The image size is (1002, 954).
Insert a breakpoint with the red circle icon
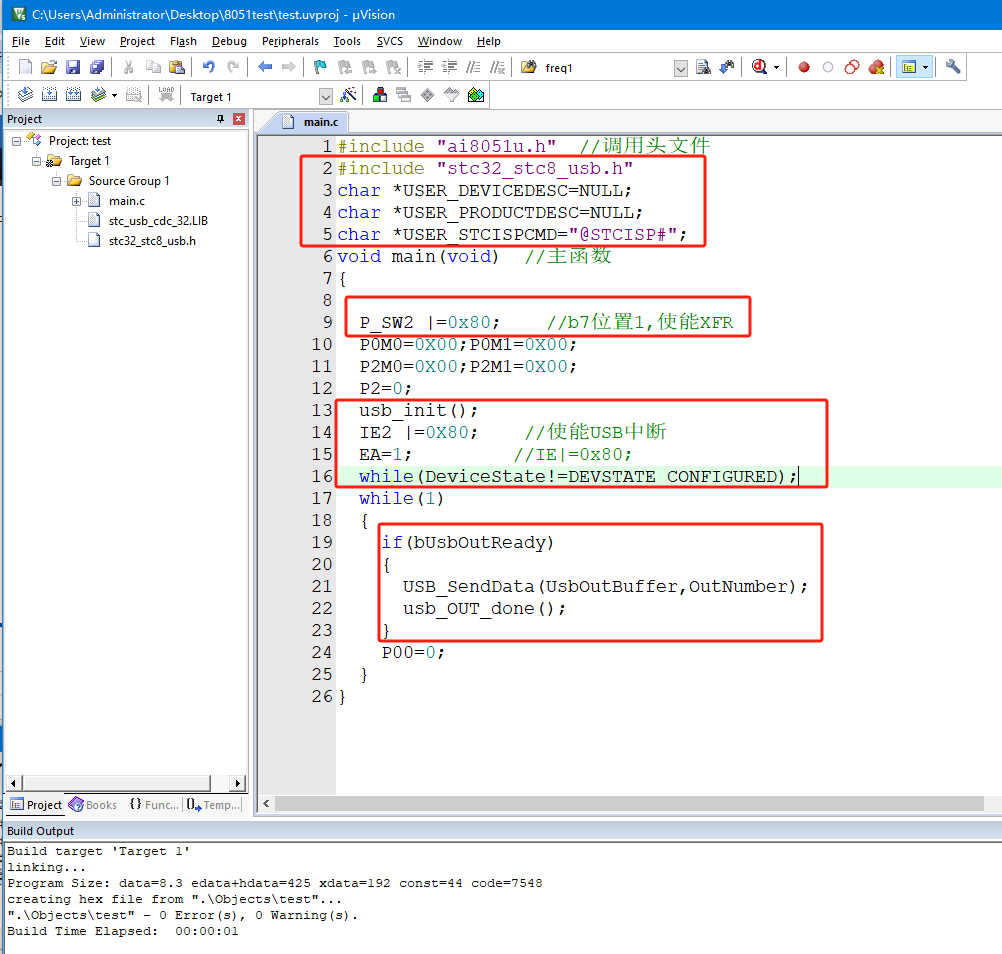click(804, 67)
